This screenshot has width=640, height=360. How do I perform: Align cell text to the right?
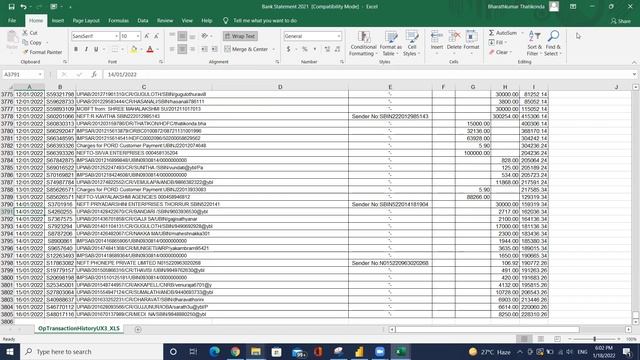193,49
